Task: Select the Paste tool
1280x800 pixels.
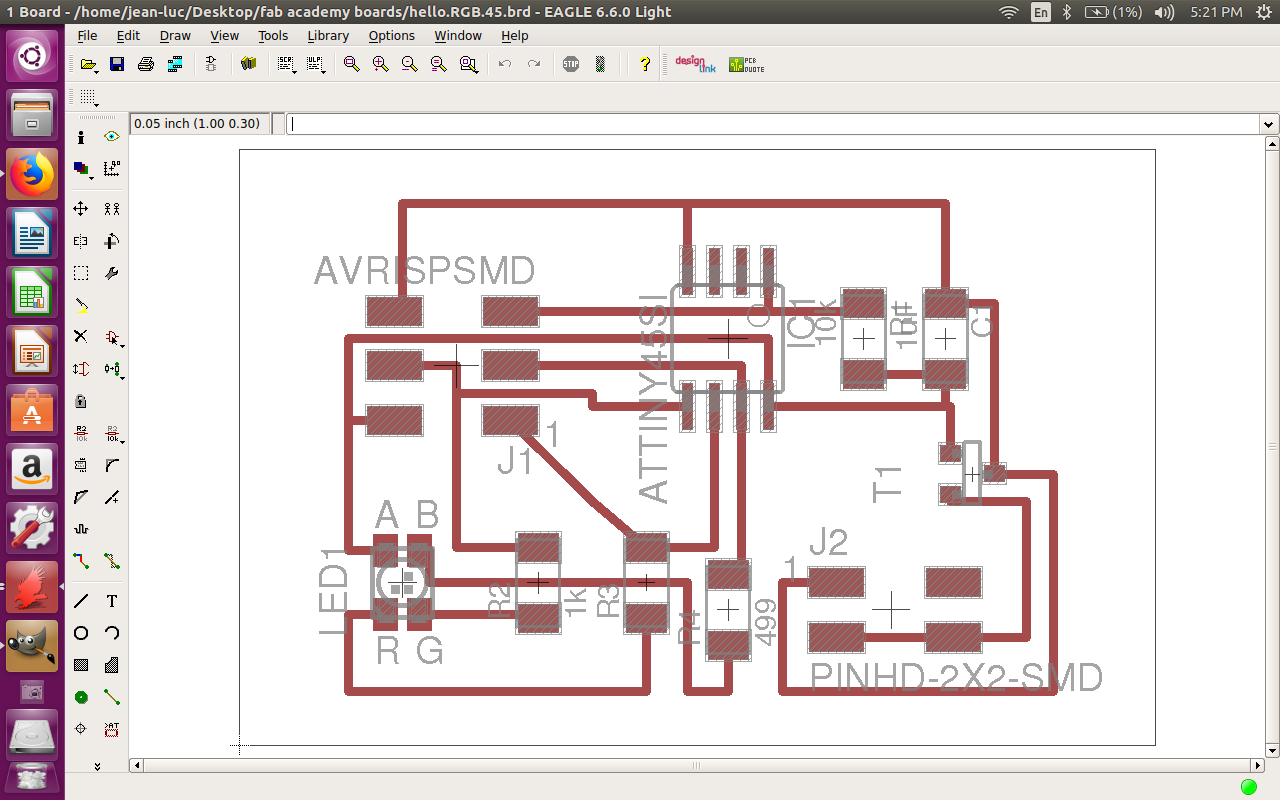Action: click(x=81, y=305)
